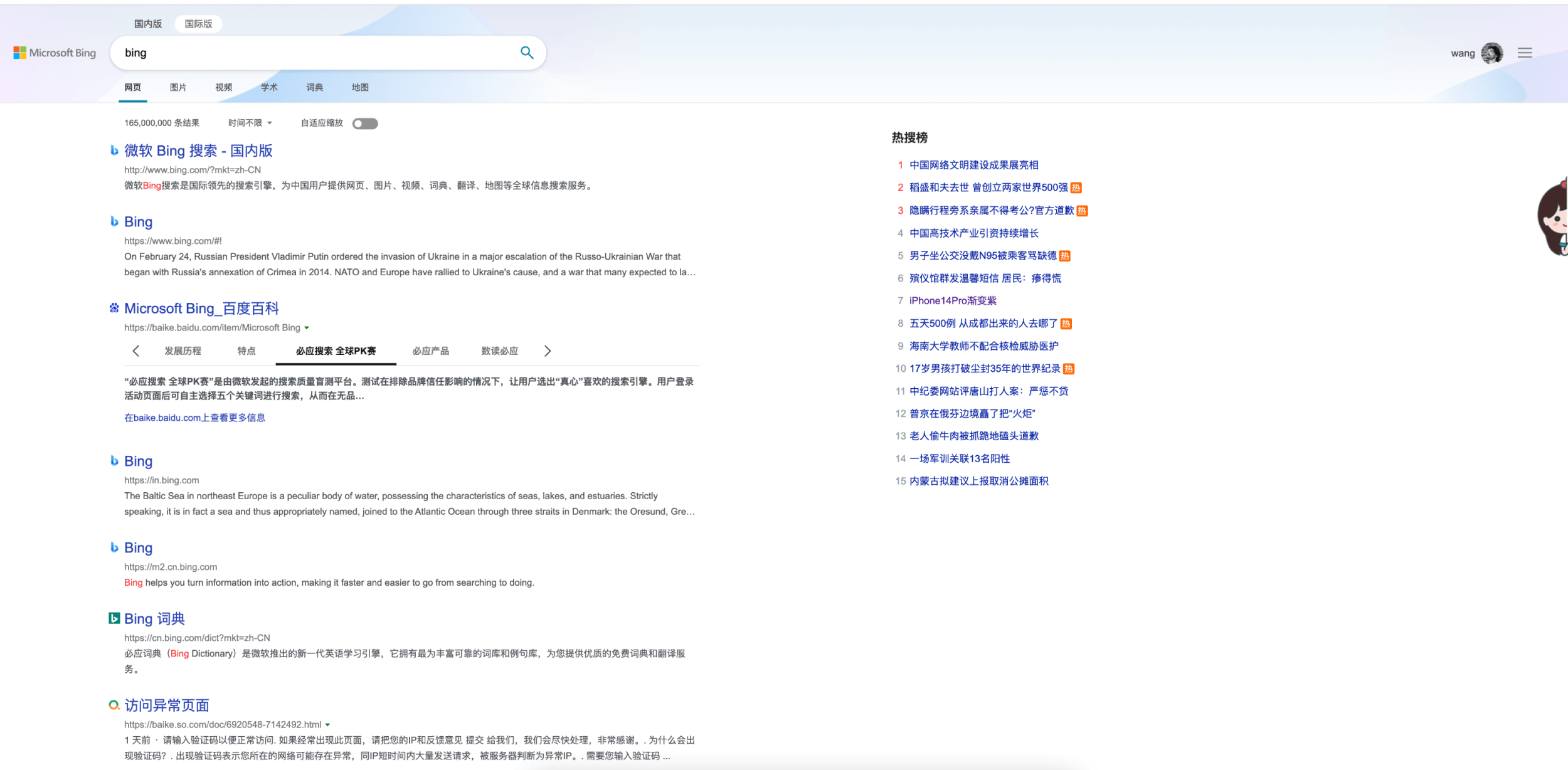Viewport: 1568px width, 770px height.
Task: Click the Baidu paw favicon
Action: point(114,308)
